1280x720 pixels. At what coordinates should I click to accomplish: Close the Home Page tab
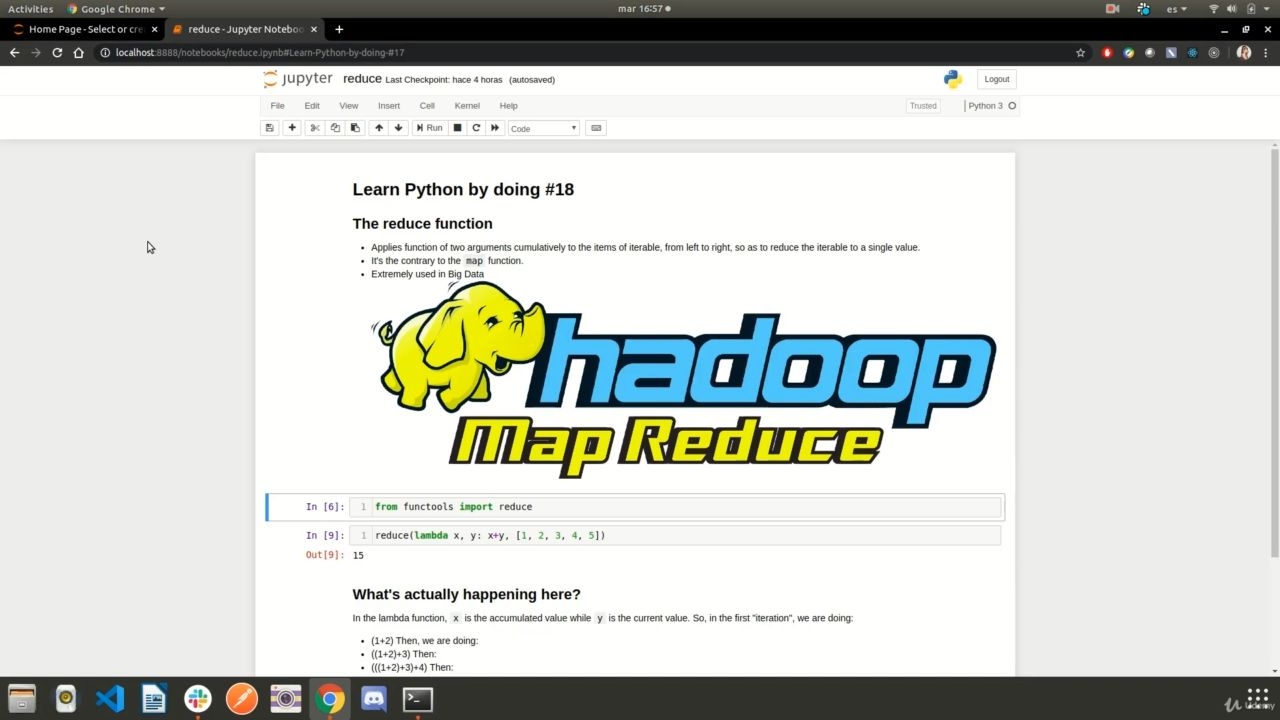click(x=154, y=29)
